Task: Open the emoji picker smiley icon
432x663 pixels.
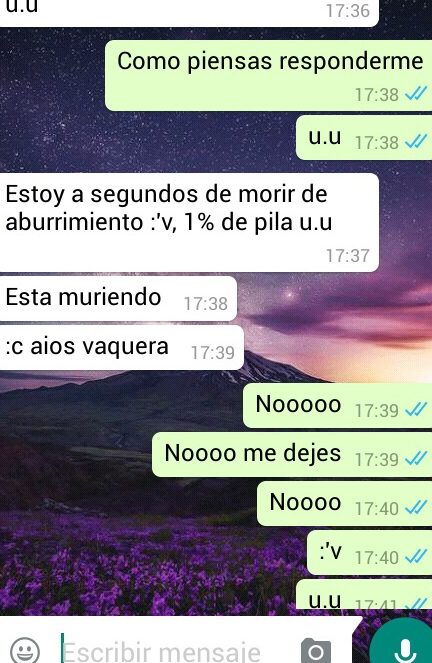Action: pos(25,650)
